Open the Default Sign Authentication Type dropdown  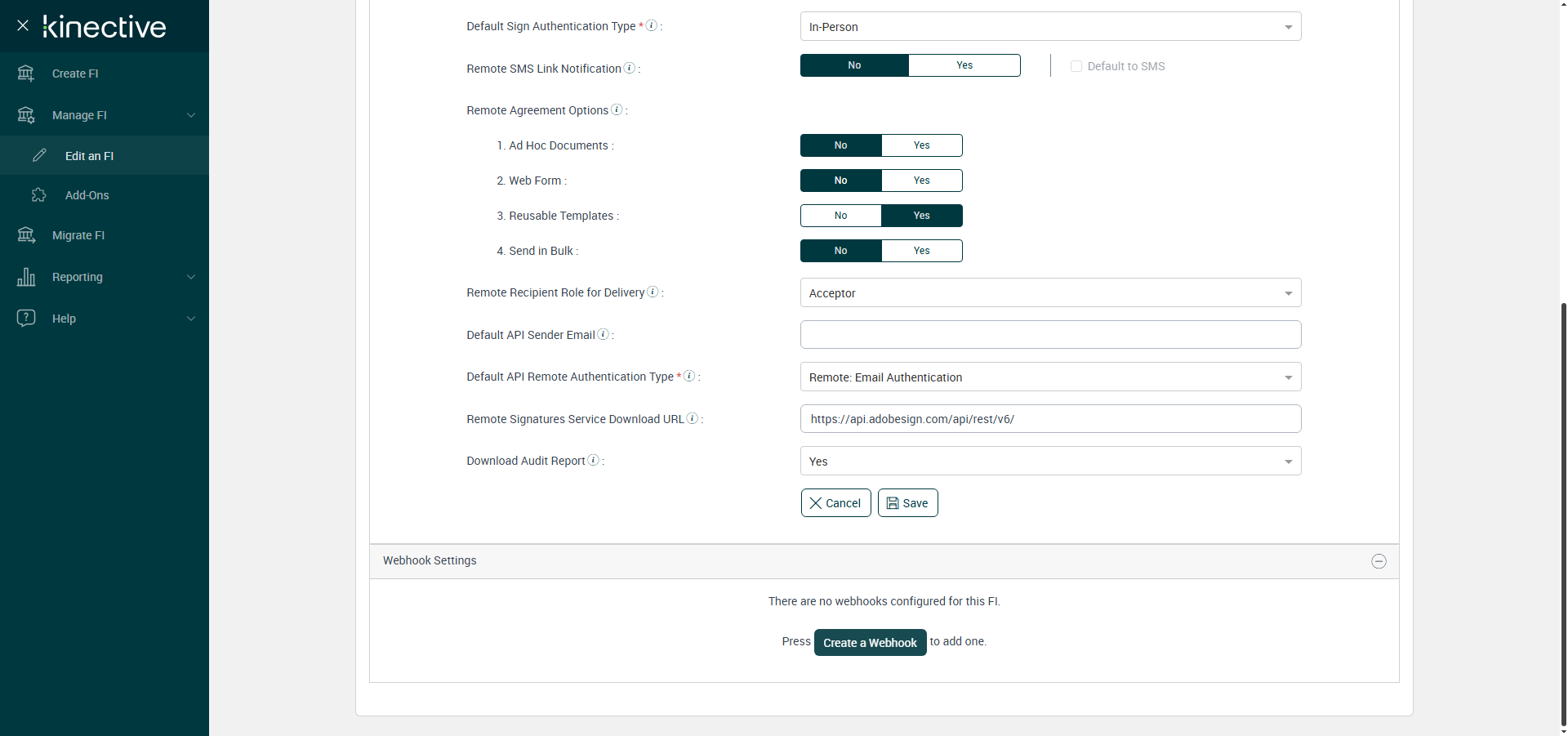[1050, 27]
